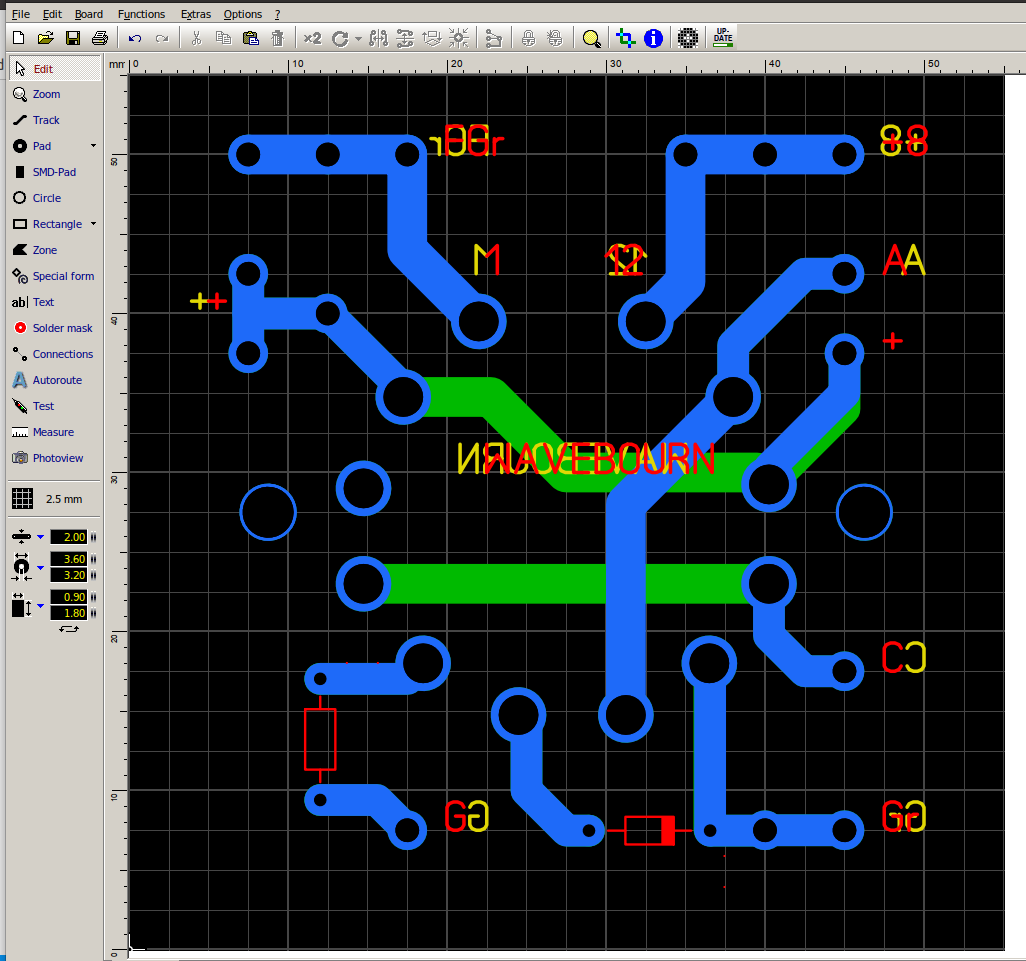Open the info panel blue icon
This screenshot has height=961, width=1026.
(x=653, y=39)
